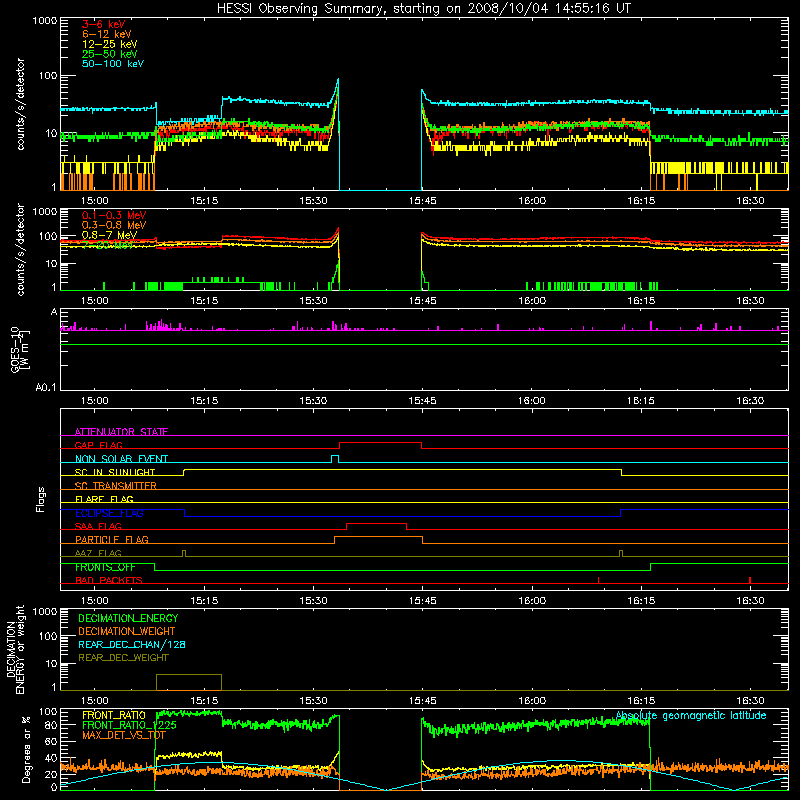Click the 0.3-0.8 MeV legend label

coord(114,225)
